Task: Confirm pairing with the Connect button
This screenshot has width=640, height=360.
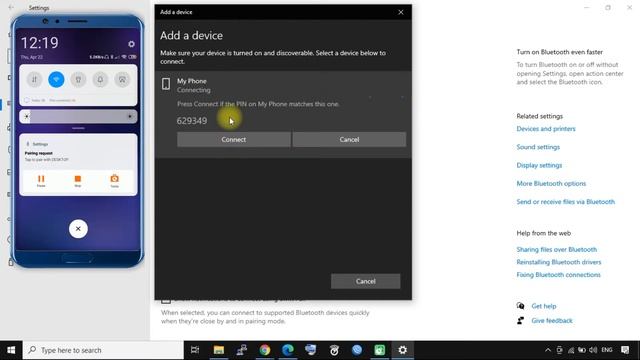Action: pyautogui.click(x=233, y=140)
